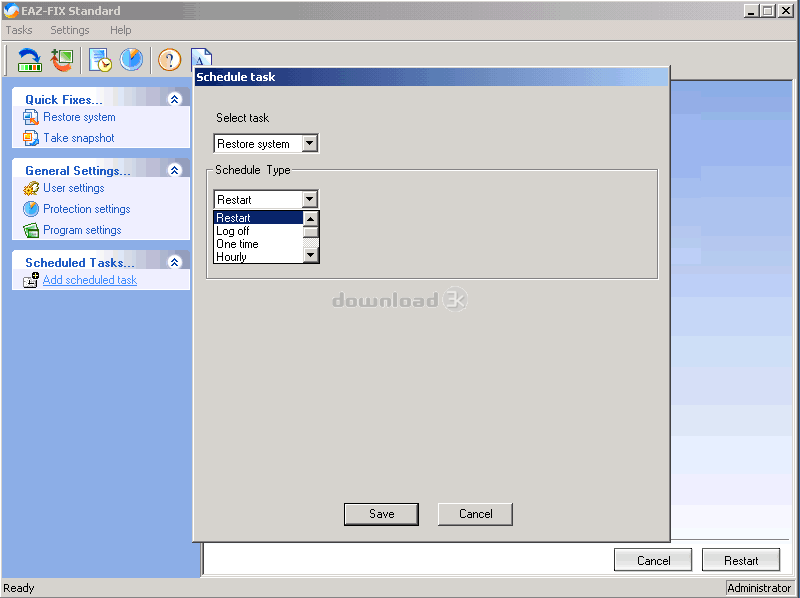Choose Log off from schedule type list
The height and width of the screenshot is (598, 800).
point(233,231)
